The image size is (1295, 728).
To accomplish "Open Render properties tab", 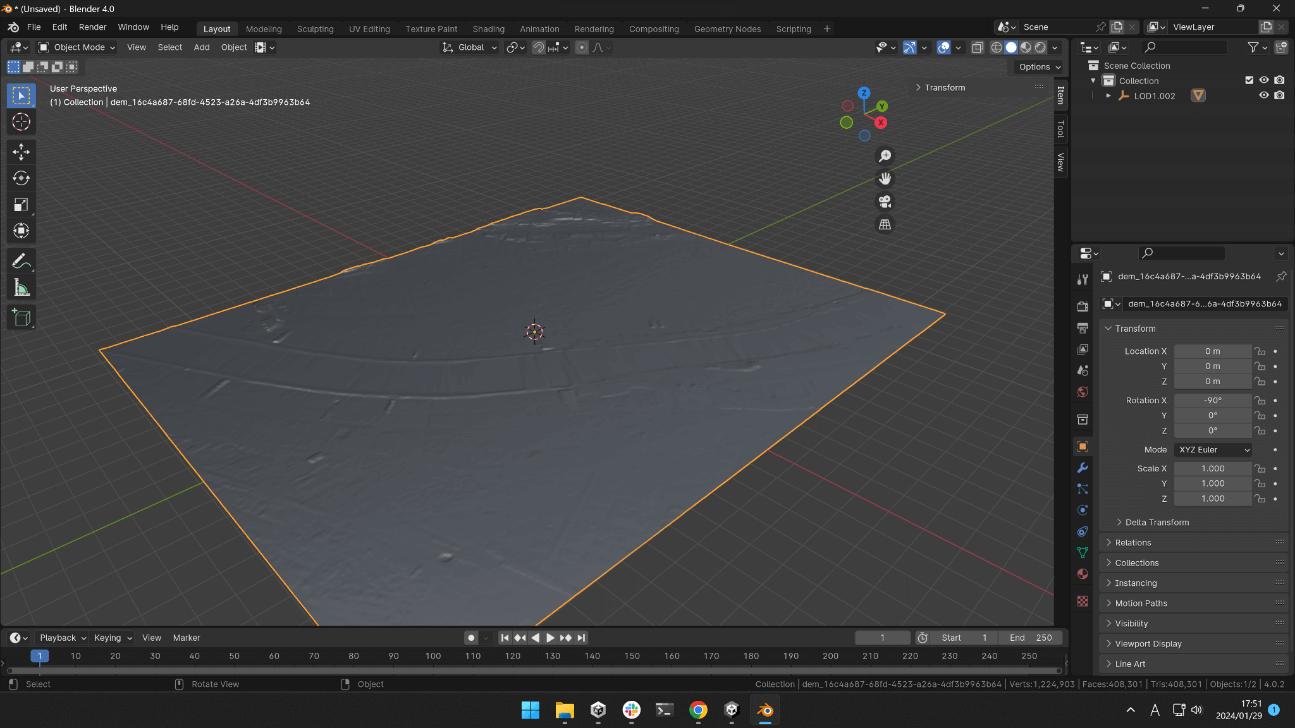I will tap(1082, 306).
